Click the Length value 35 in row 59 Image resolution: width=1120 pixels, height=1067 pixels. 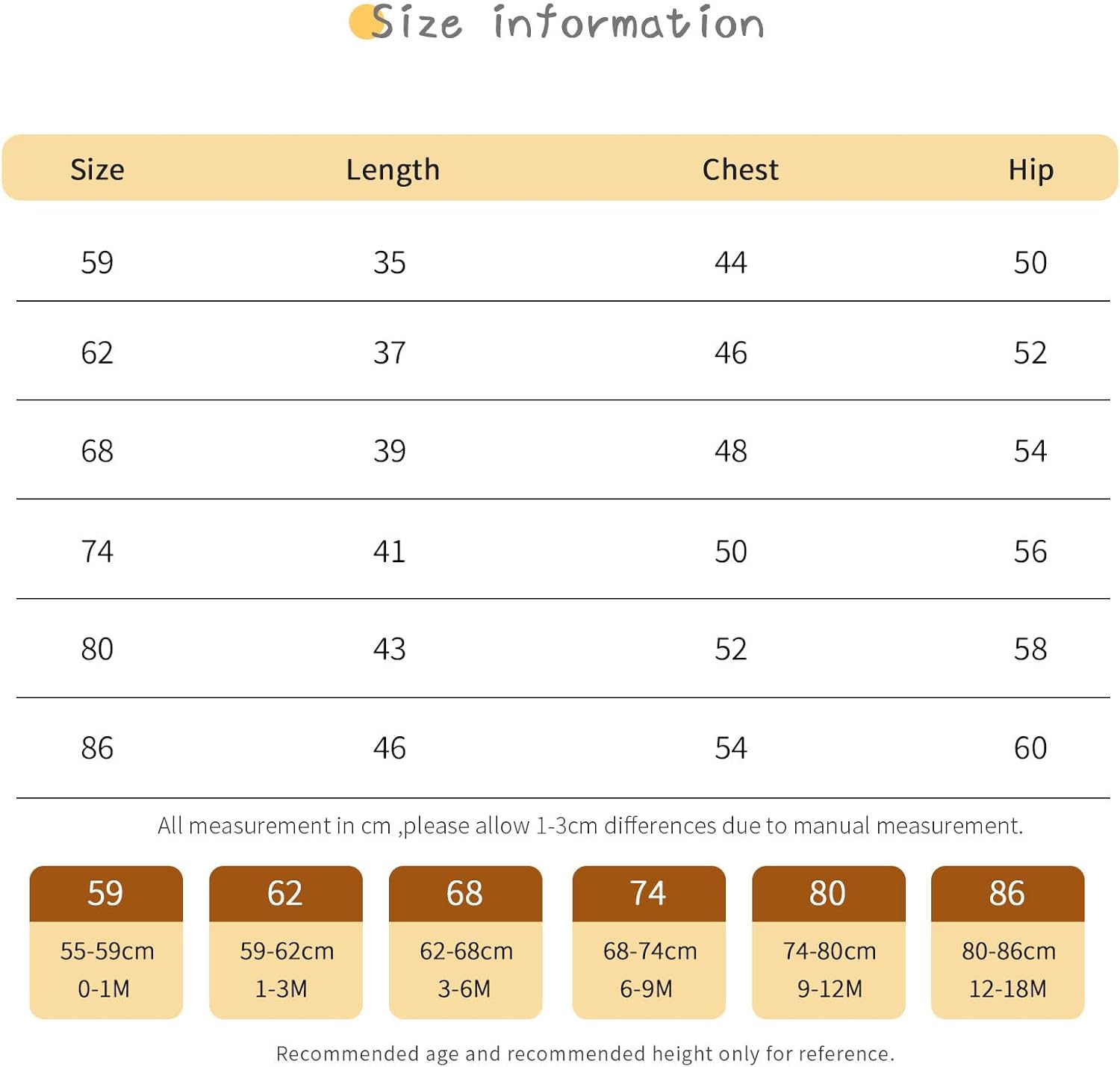click(390, 263)
